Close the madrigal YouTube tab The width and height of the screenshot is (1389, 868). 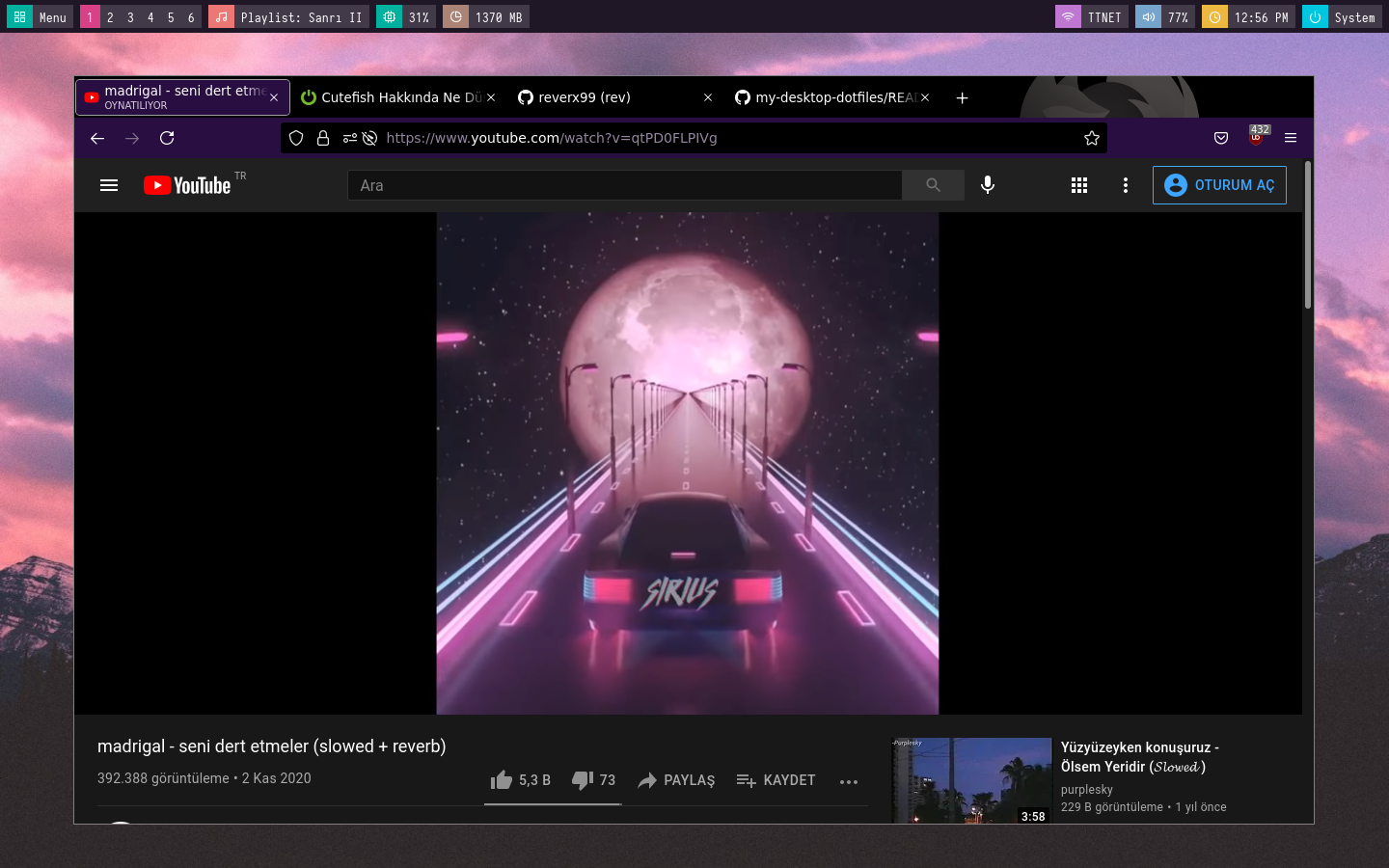click(x=274, y=97)
